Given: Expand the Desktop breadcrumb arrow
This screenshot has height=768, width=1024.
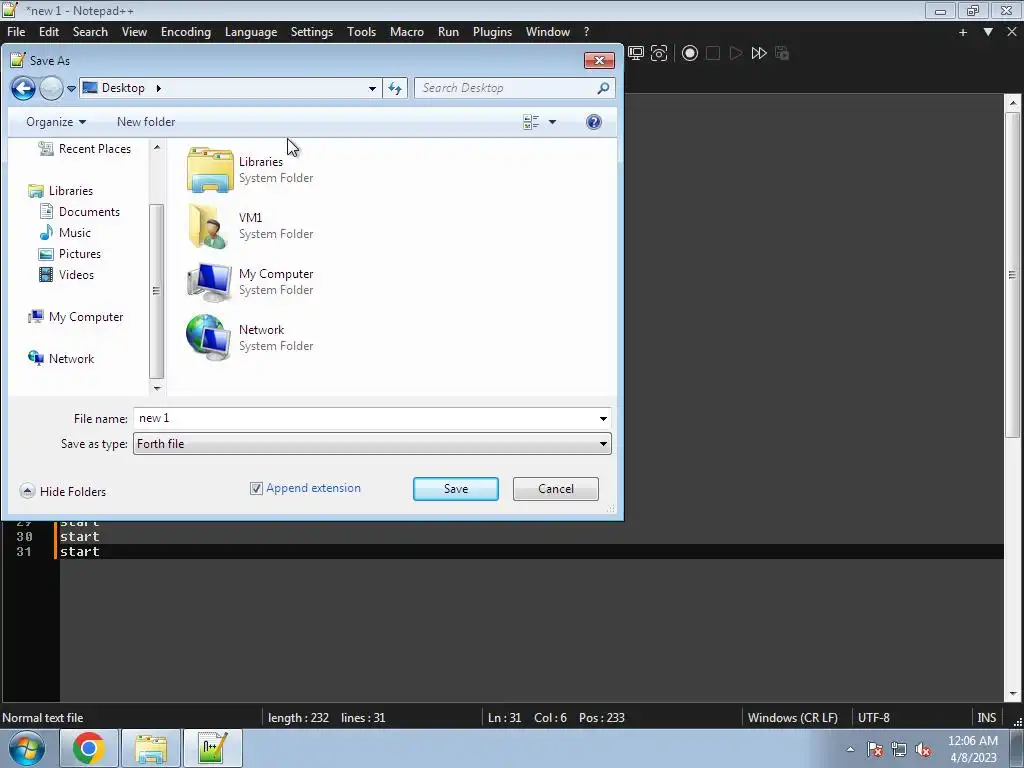Looking at the screenshot, I should [x=158, y=88].
